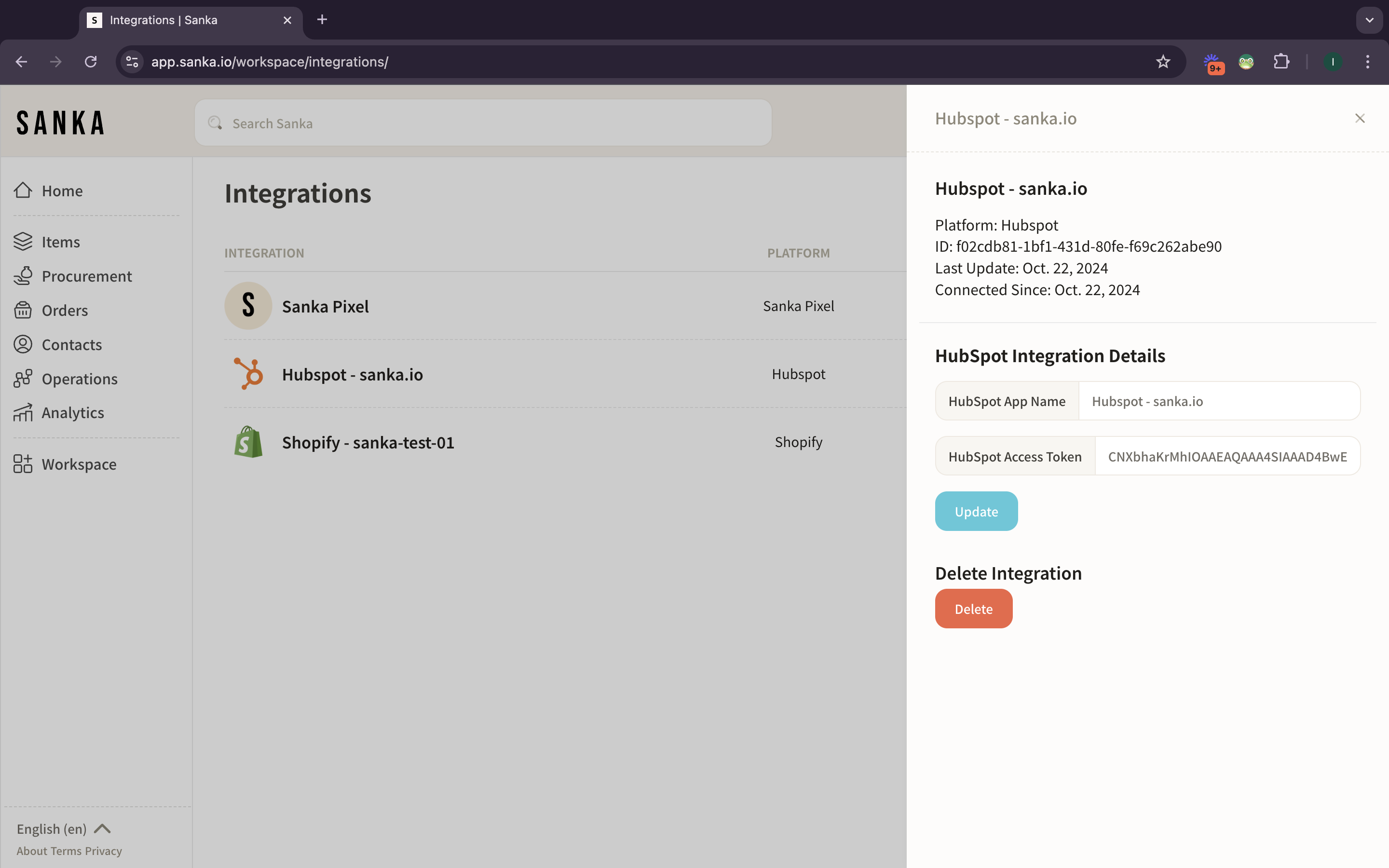Open Sanka Pixel integration row

[x=325, y=307]
